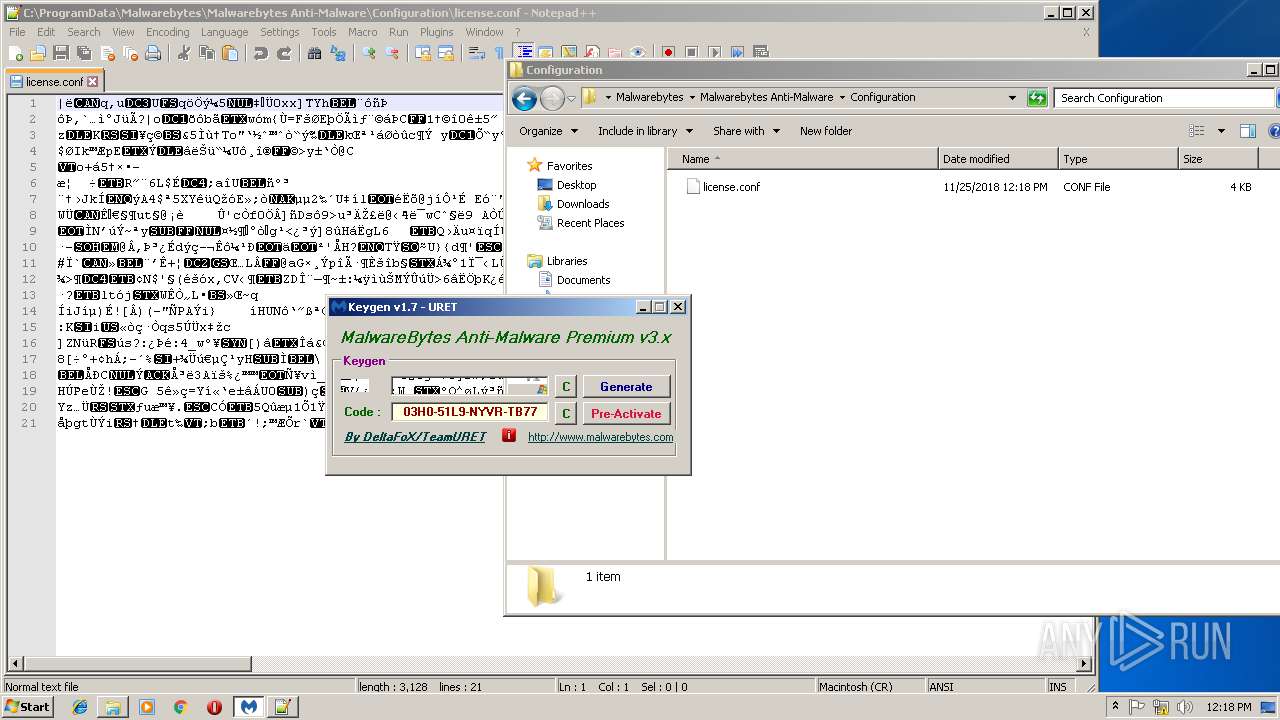
Task: Open Notepad++ Language menu
Action: (x=224, y=32)
